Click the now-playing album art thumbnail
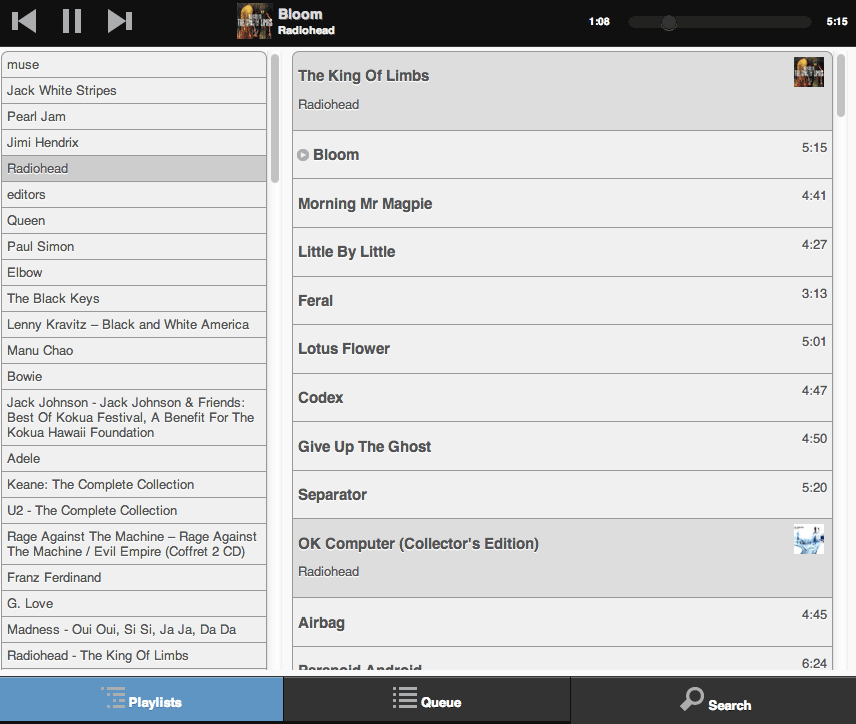Image resolution: width=856 pixels, height=724 pixels. [x=254, y=21]
